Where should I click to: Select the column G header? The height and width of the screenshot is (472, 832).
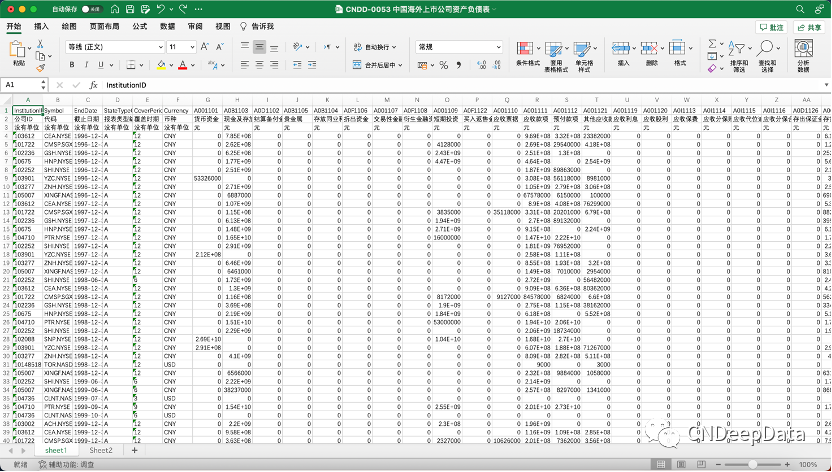click(207, 100)
